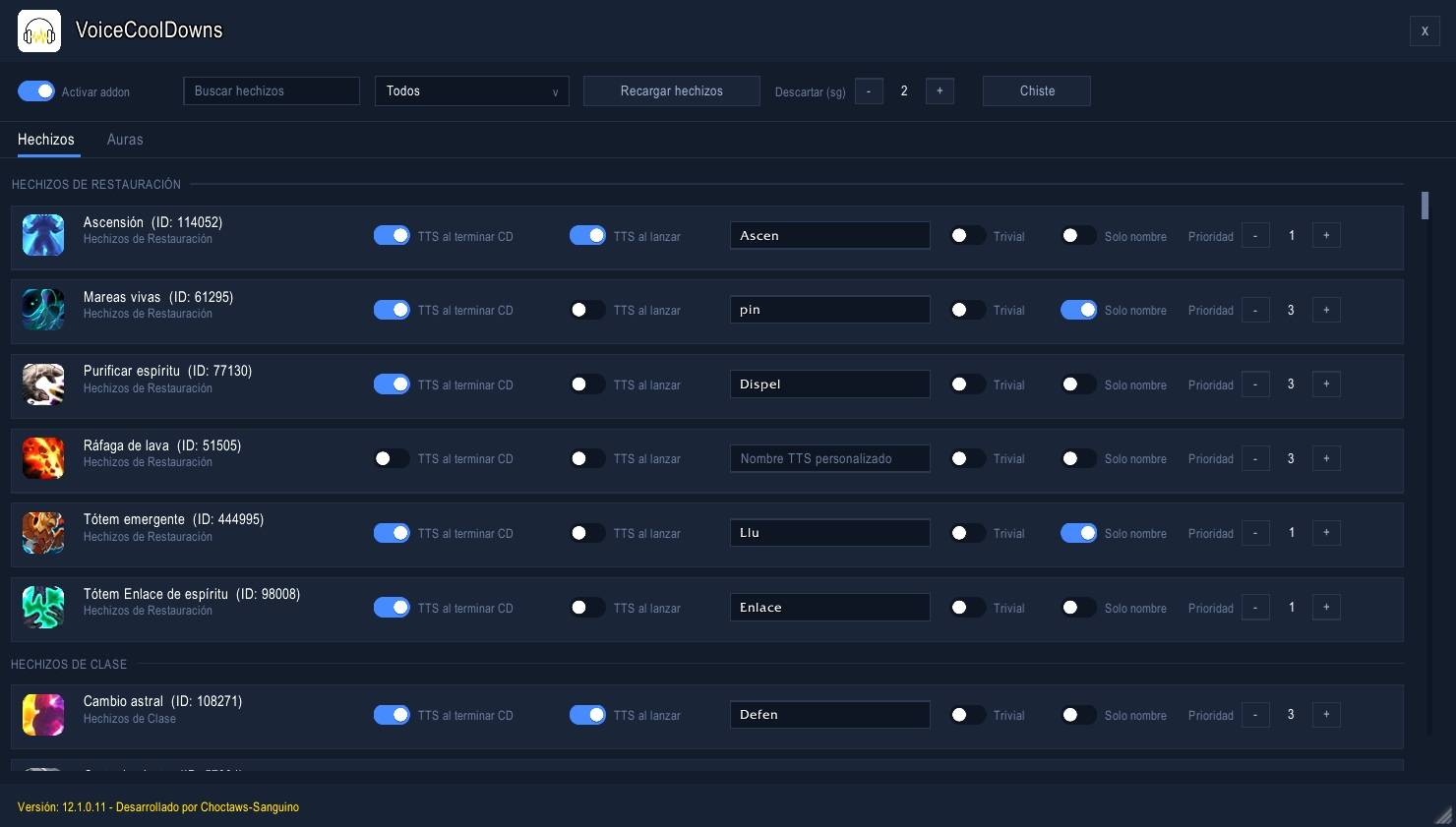
Task: Disable the Activar addon toggle
Action: pyautogui.click(x=36, y=91)
